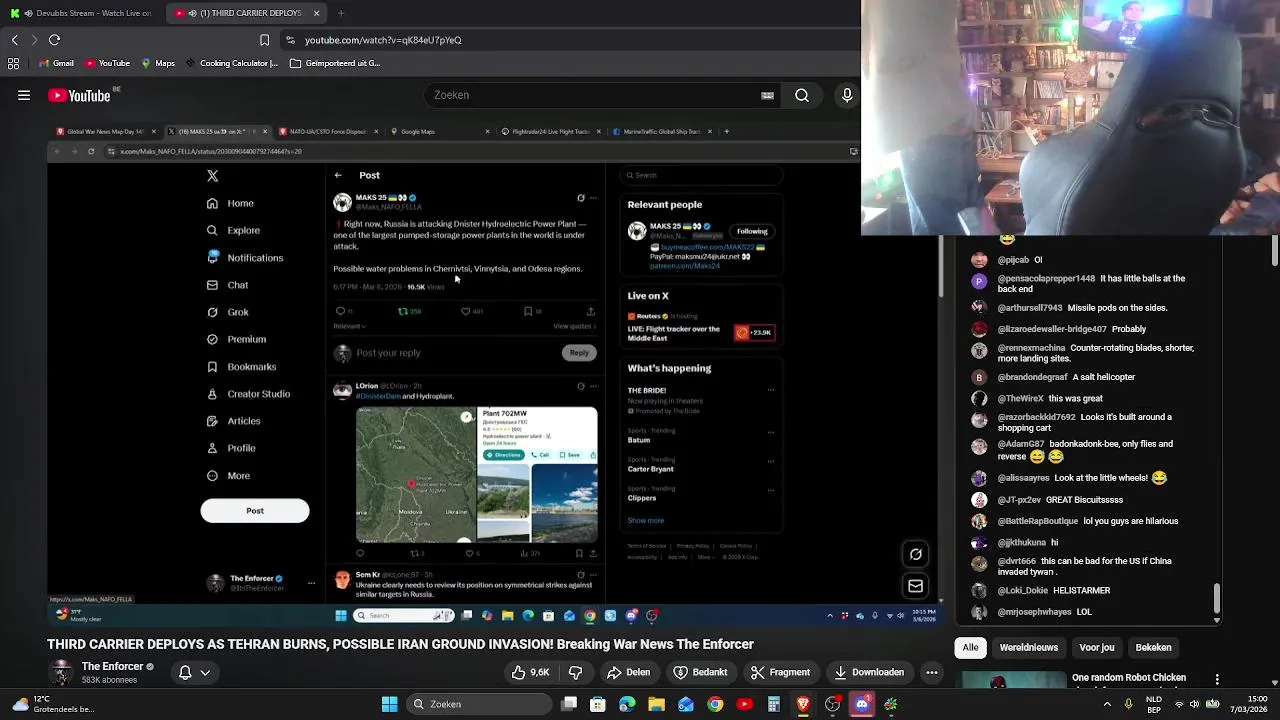The height and width of the screenshot is (720, 1280).
Task: Open @mrjosephwhayes LOL chat message
Action: click(x=1045, y=611)
